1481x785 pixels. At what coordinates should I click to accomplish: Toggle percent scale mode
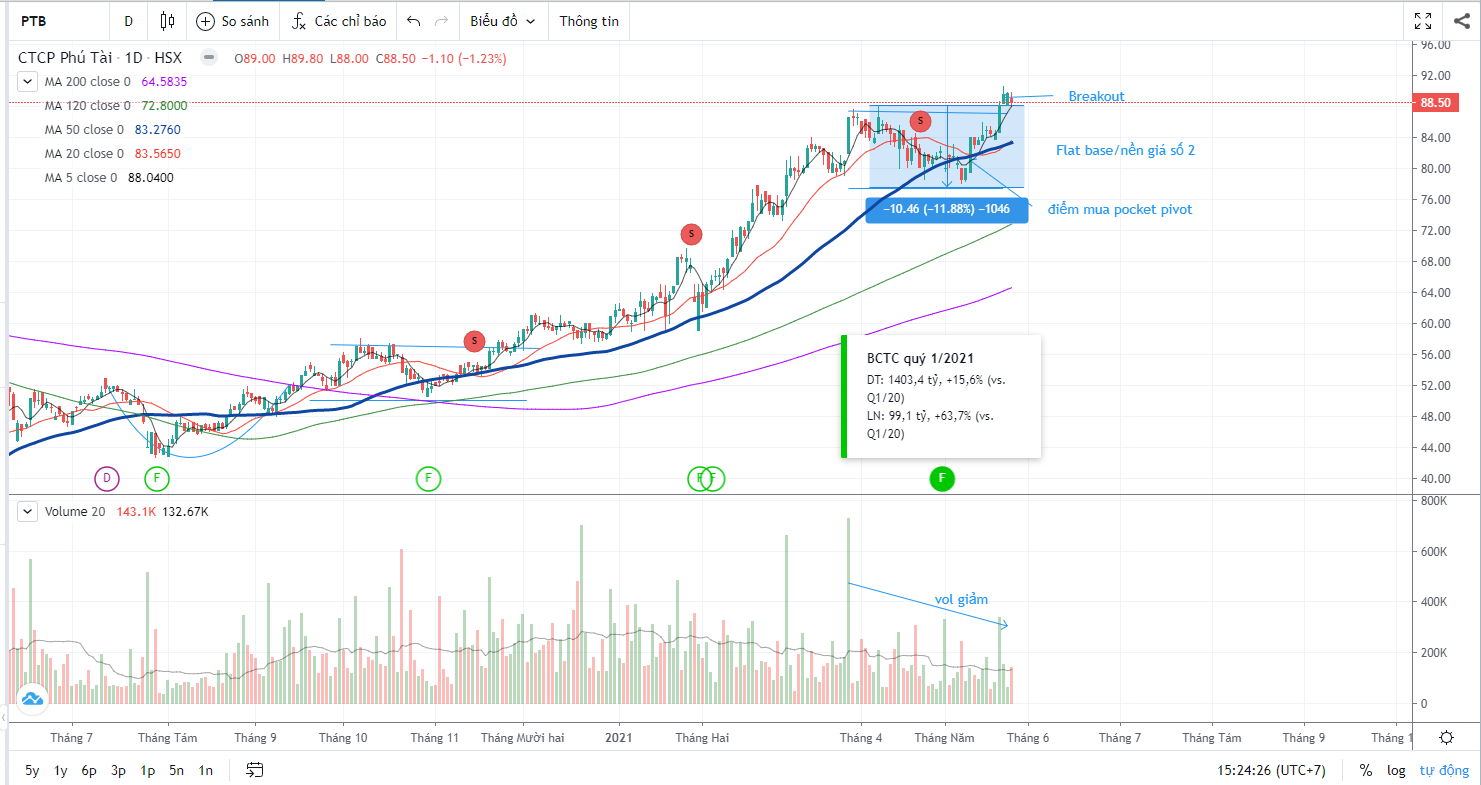click(1365, 770)
